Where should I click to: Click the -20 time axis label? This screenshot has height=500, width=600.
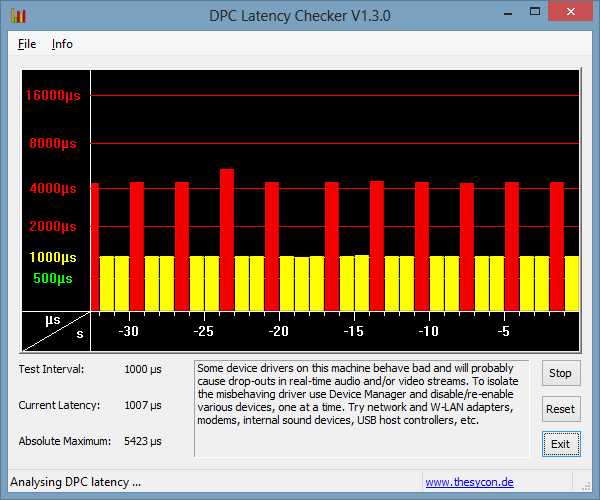[279, 331]
